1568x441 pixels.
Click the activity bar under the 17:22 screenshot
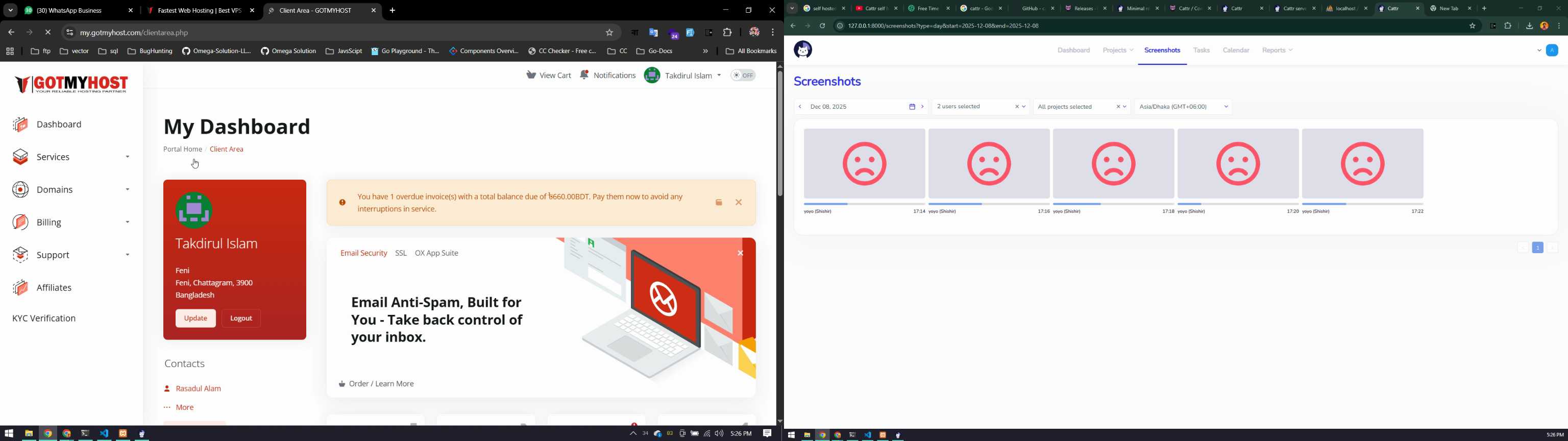pos(1363,204)
